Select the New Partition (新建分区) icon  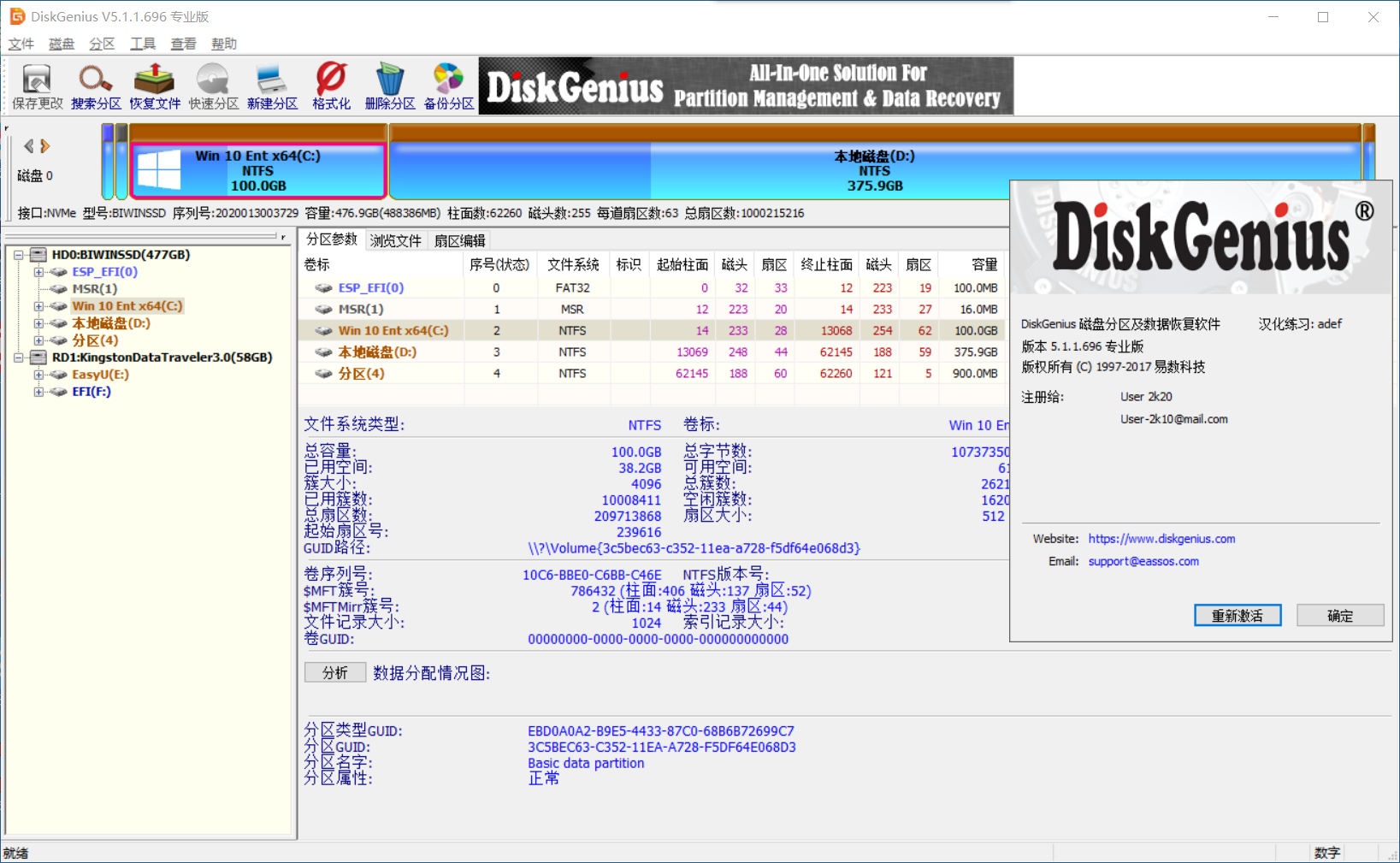click(x=272, y=86)
